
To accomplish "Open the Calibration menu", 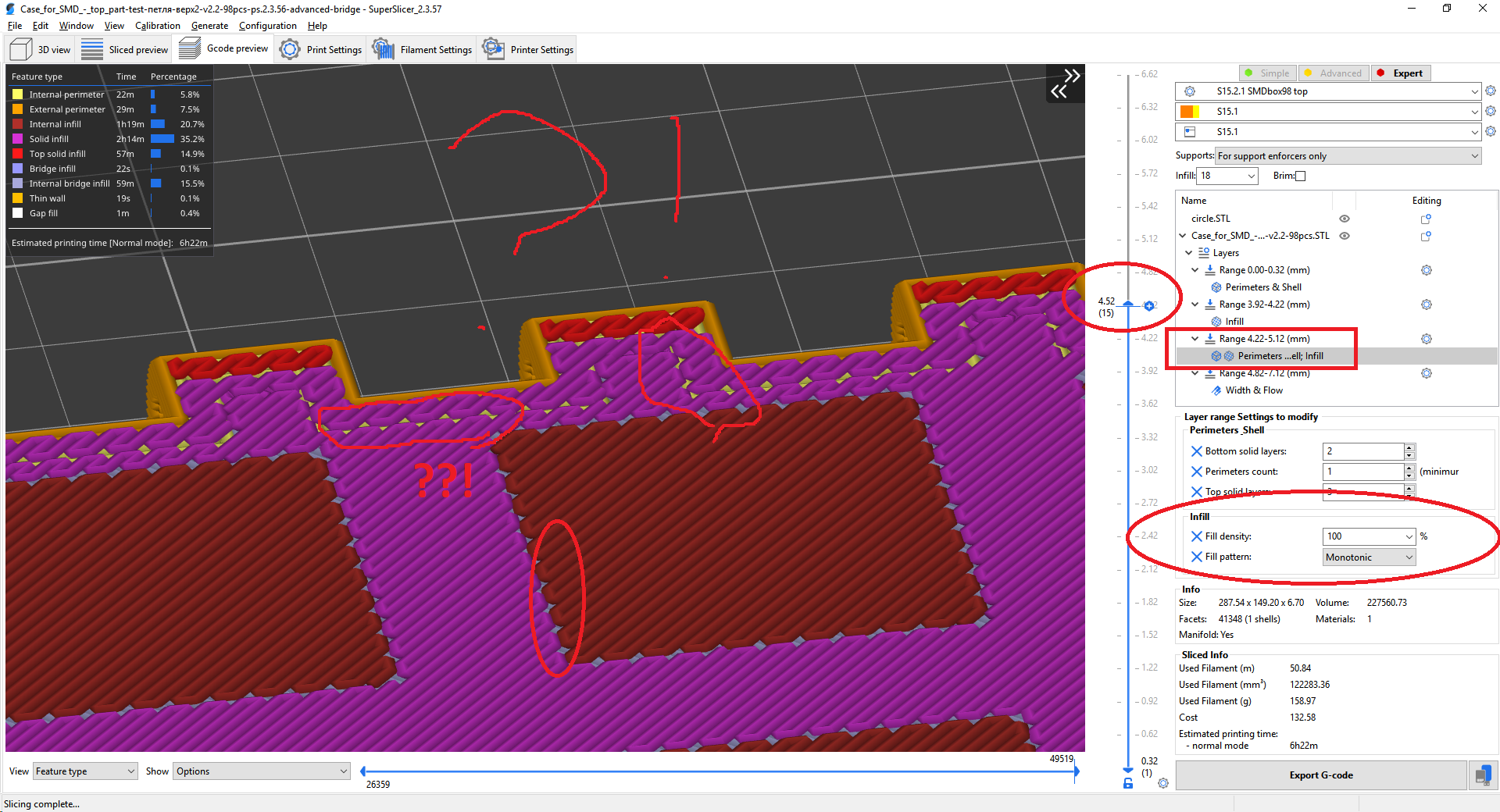I will (157, 25).
